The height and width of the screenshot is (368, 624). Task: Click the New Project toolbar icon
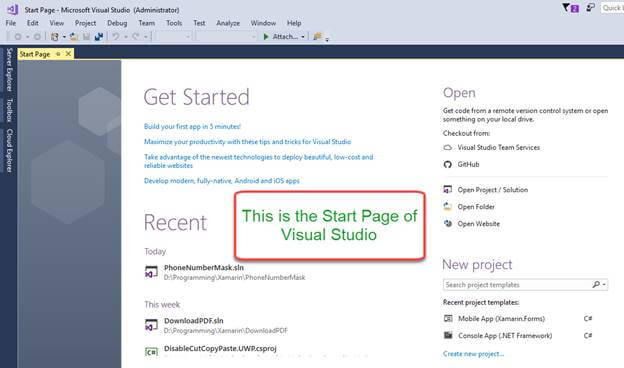coord(55,37)
